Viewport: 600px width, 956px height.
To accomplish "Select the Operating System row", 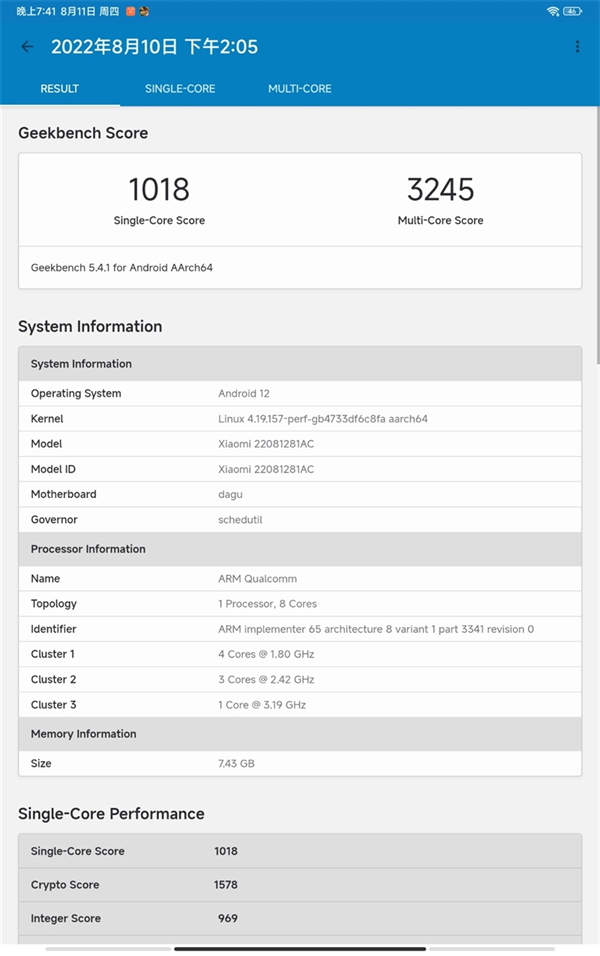I will (299, 394).
